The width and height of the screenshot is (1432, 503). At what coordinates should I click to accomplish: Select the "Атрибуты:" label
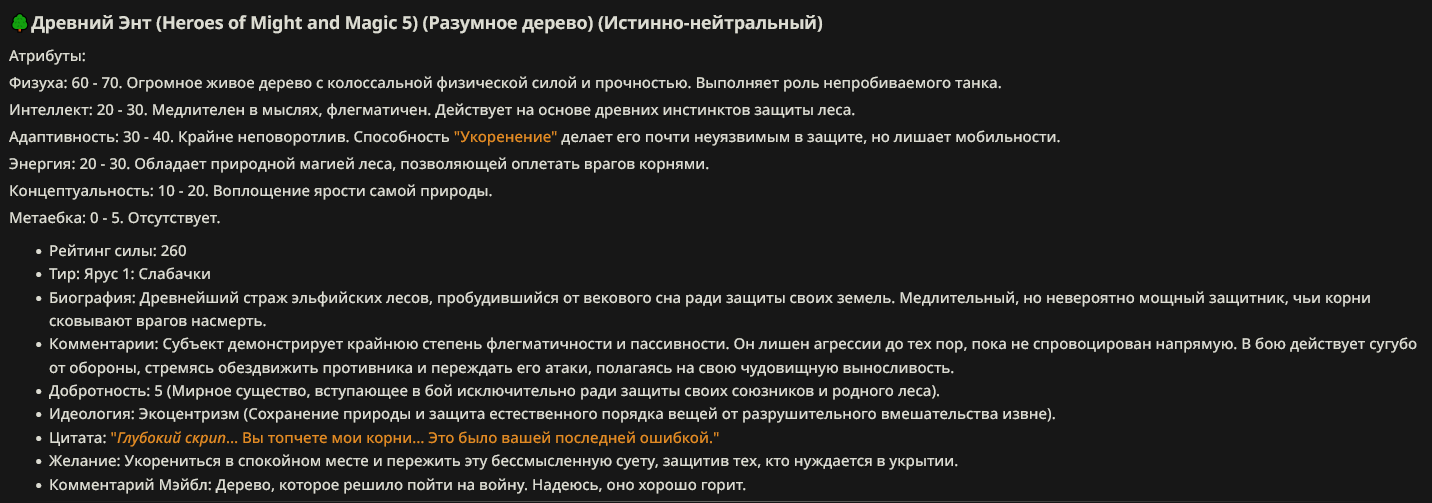(47, 56)
